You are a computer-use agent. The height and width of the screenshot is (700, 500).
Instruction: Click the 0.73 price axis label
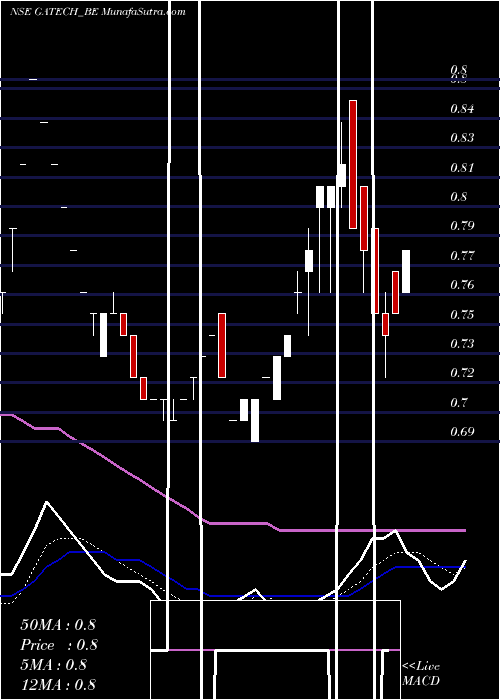point(462,344)
